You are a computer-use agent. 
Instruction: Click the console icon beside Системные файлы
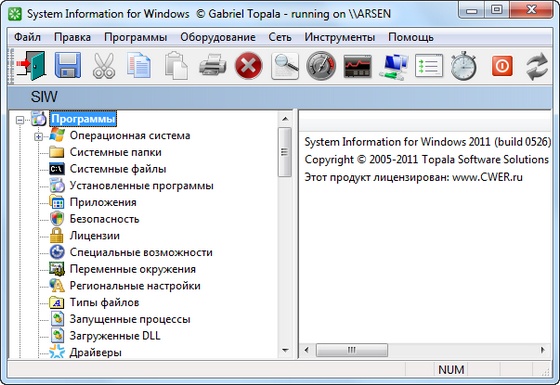pyautogui.click(x=57, y=169)
